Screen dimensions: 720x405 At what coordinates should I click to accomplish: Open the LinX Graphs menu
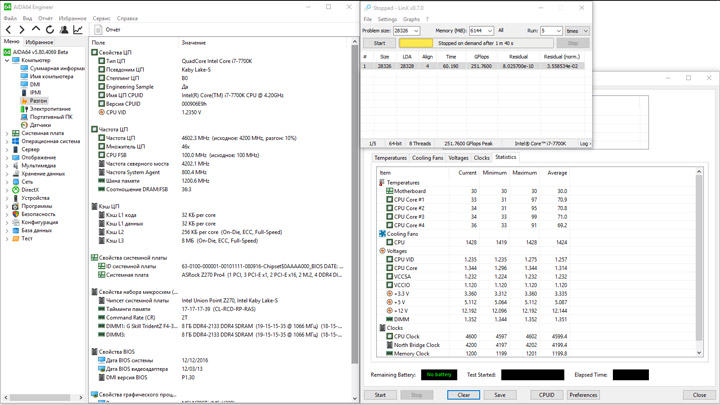pos(411,19)
